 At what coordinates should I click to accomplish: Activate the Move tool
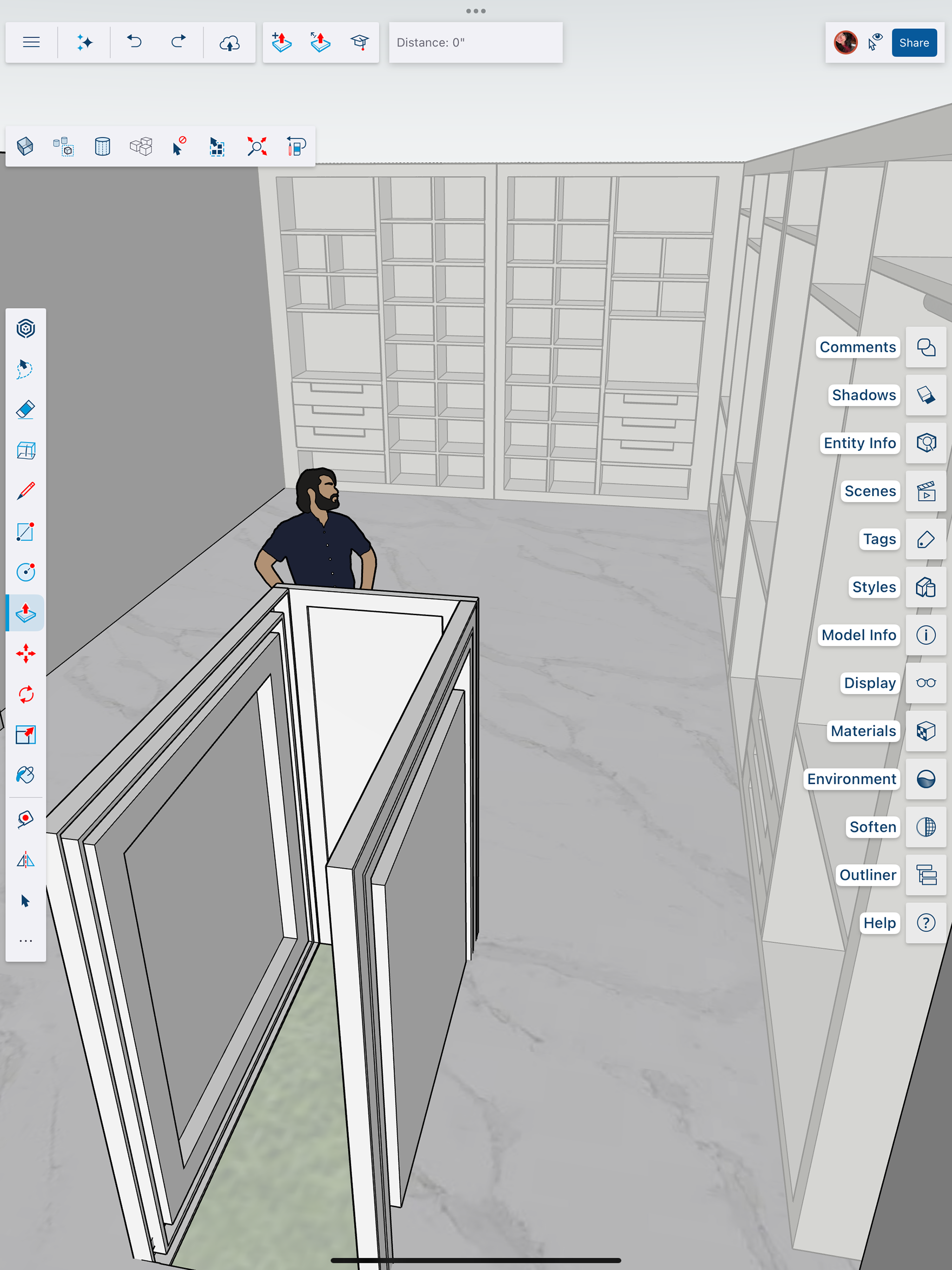pyautogui.click(x=26, y=653)
